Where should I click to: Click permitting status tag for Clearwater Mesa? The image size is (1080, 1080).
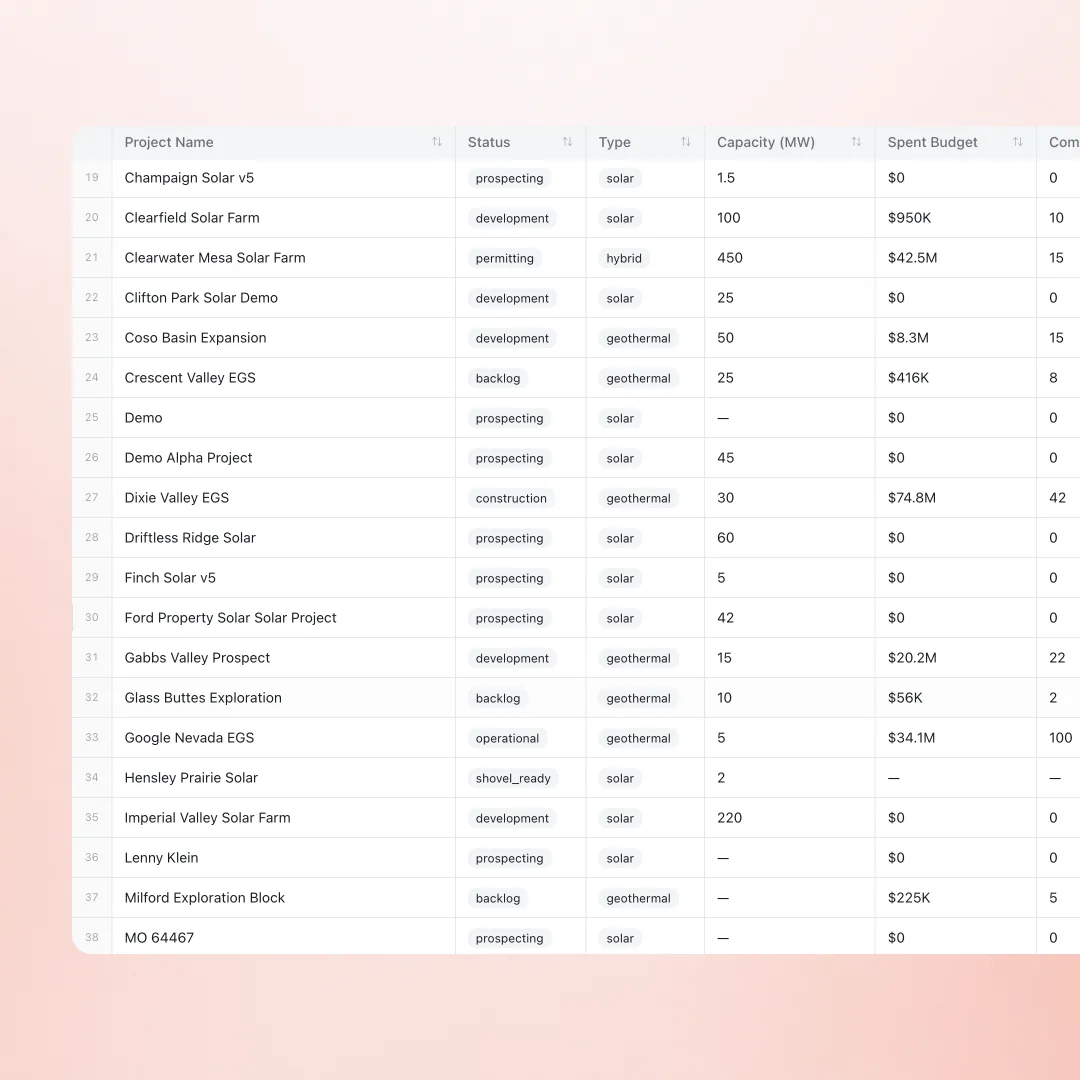[x=505, y=258]
